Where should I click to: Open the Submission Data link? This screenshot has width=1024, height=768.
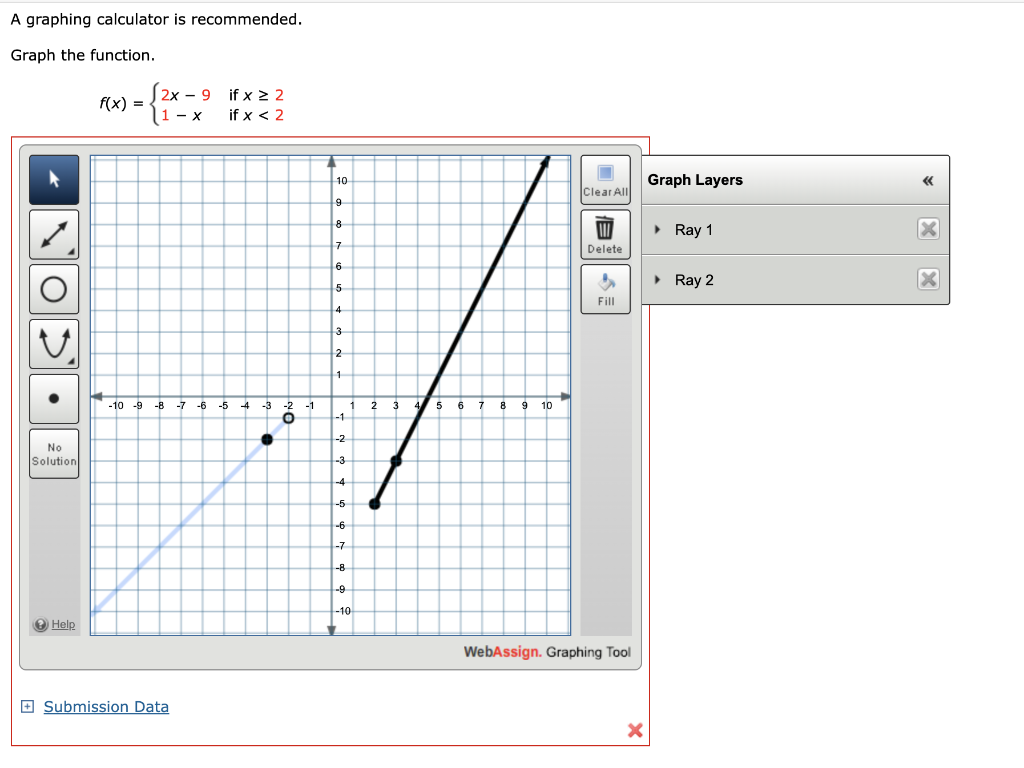105,707
